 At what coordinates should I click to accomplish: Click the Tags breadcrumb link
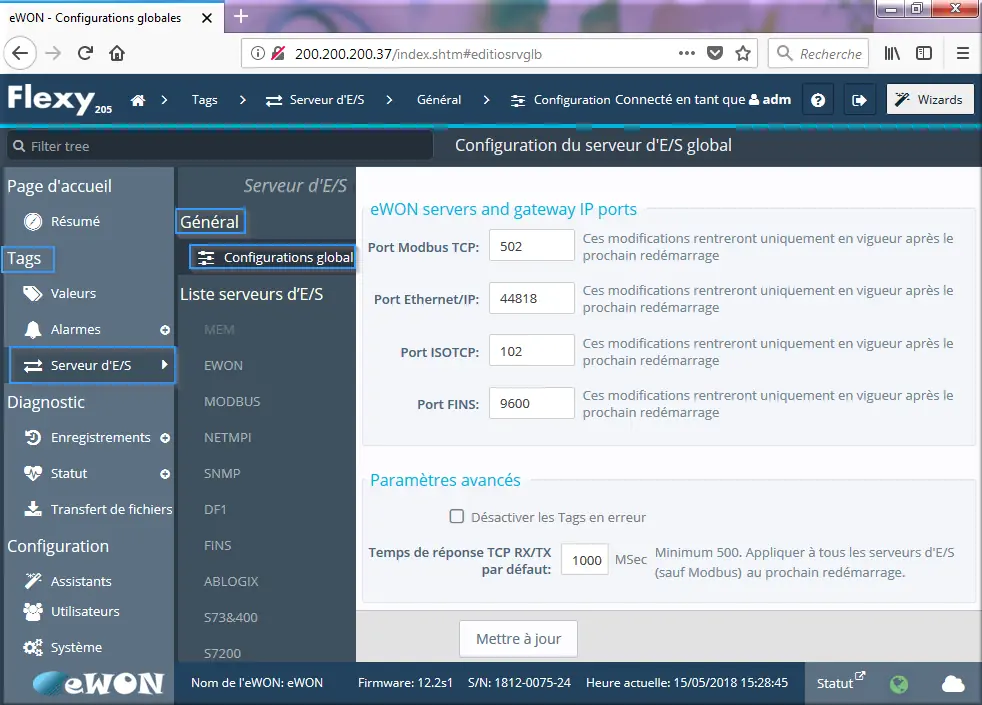[205, 100]
